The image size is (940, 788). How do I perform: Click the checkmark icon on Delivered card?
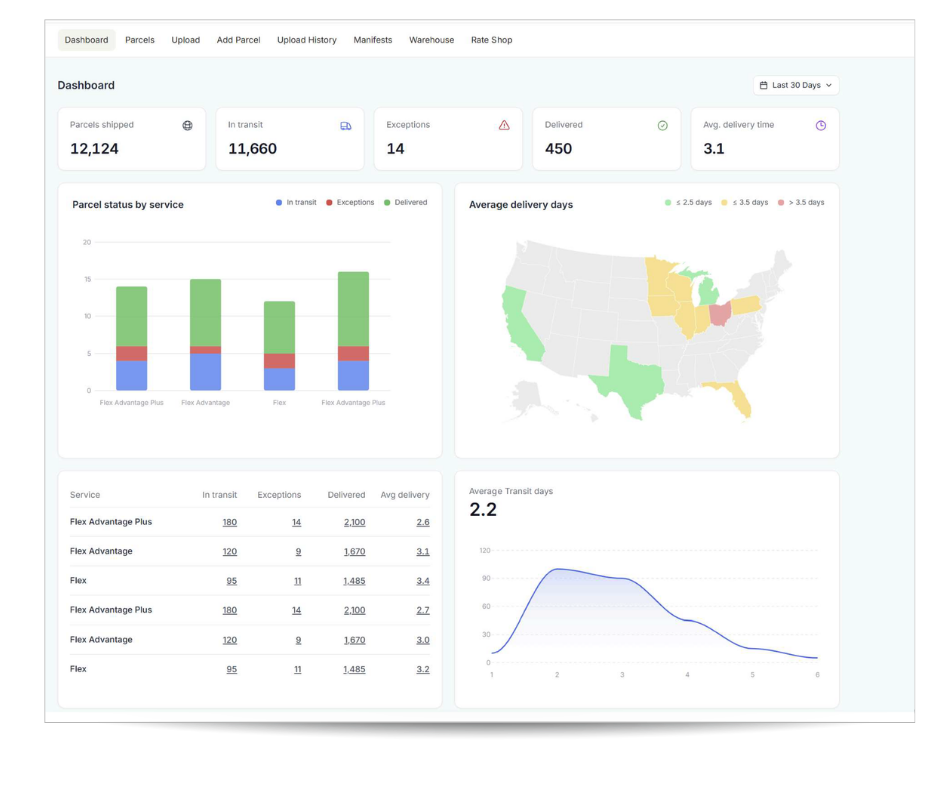(x=662, y=125)
